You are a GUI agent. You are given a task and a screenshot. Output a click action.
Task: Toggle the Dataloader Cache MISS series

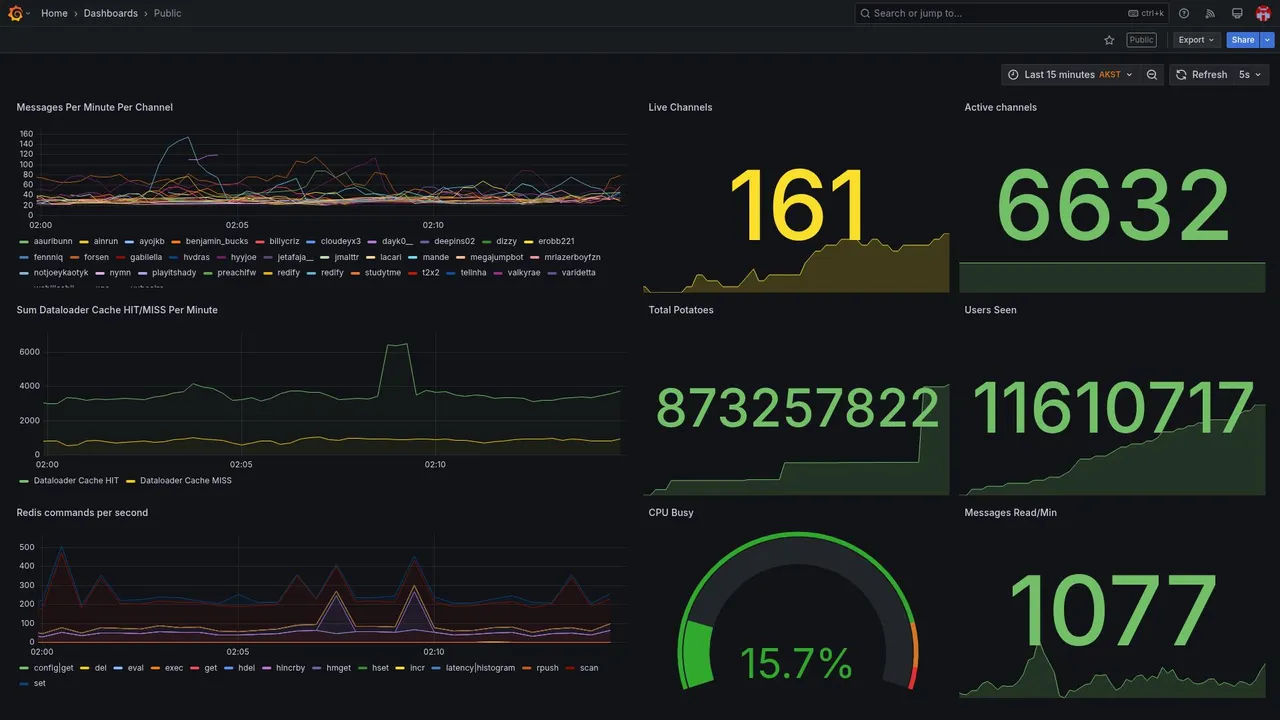pos(186,480)
